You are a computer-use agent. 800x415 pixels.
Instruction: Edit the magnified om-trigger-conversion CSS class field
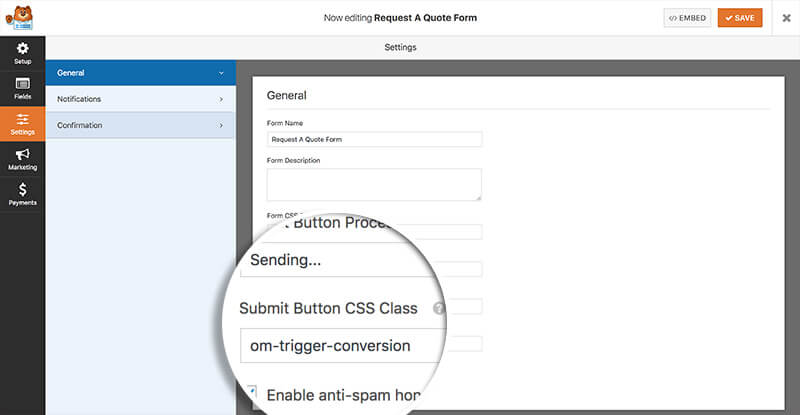(341, 346)
